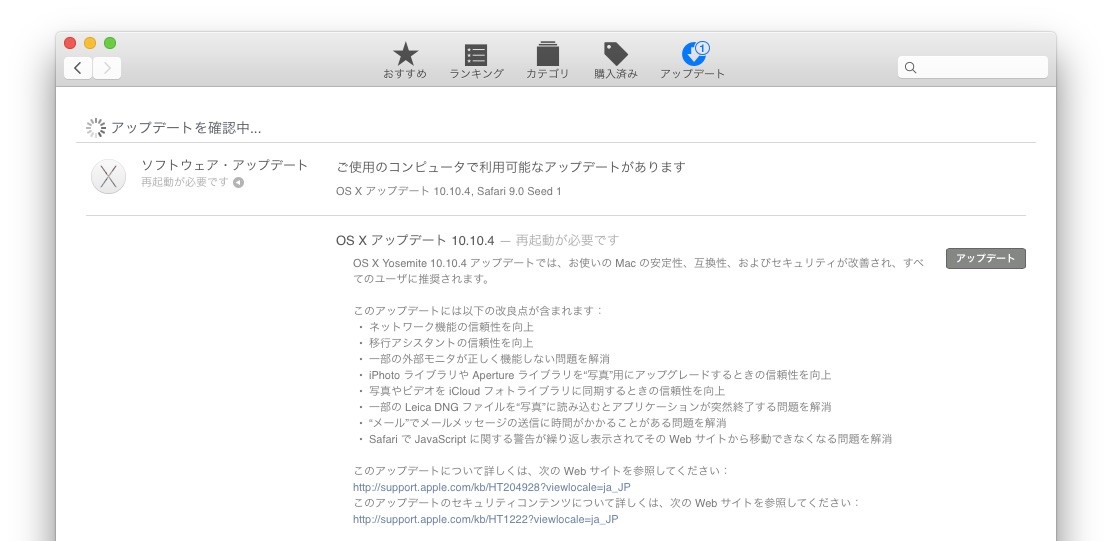The height and width of the screenshot is (541, 1112).
Task: Click 'このアップデートには以下の改良点が含まれます' text
Action: coord(478,311)
